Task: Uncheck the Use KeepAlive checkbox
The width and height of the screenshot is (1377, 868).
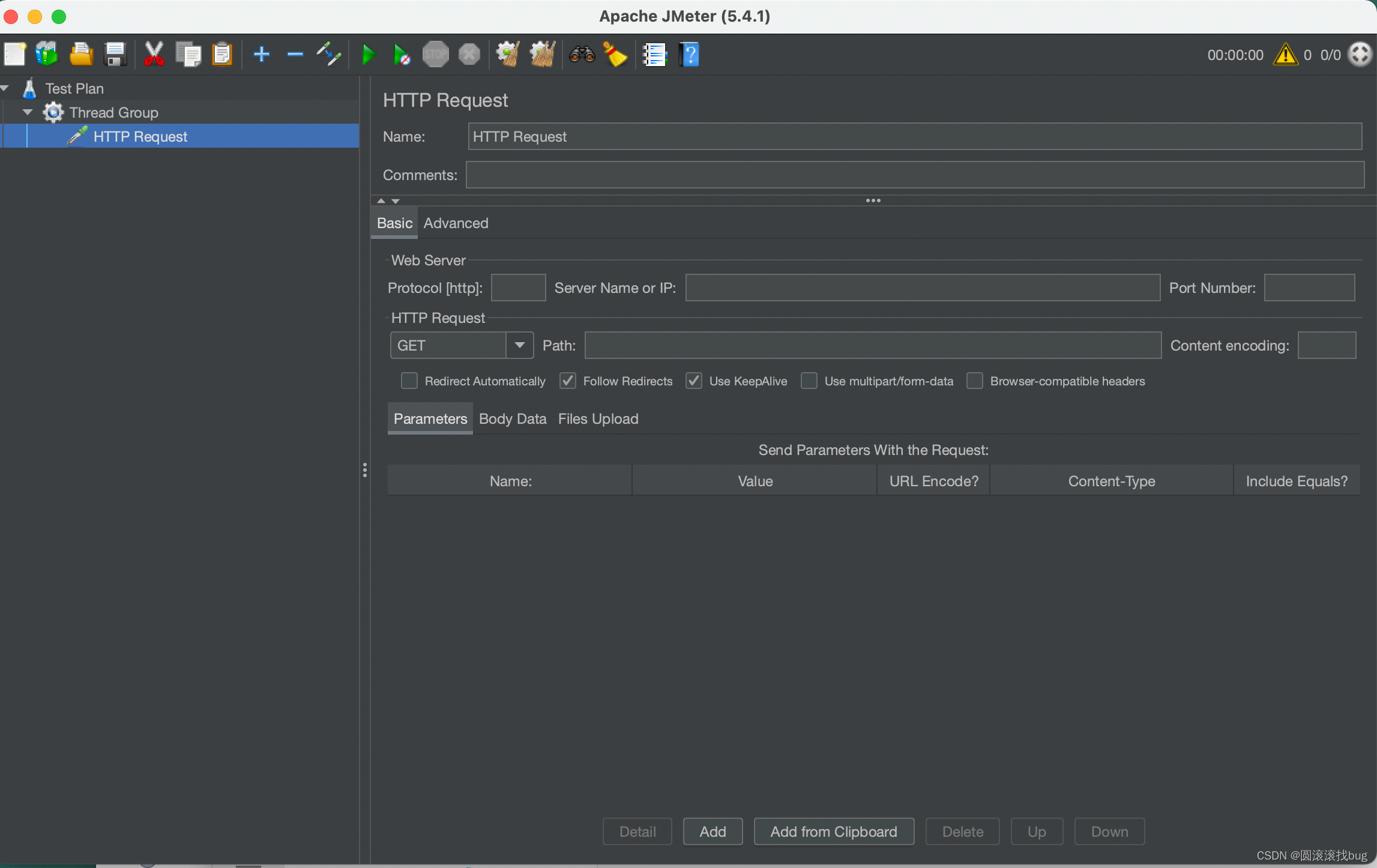Action: (x=694, y=381)
